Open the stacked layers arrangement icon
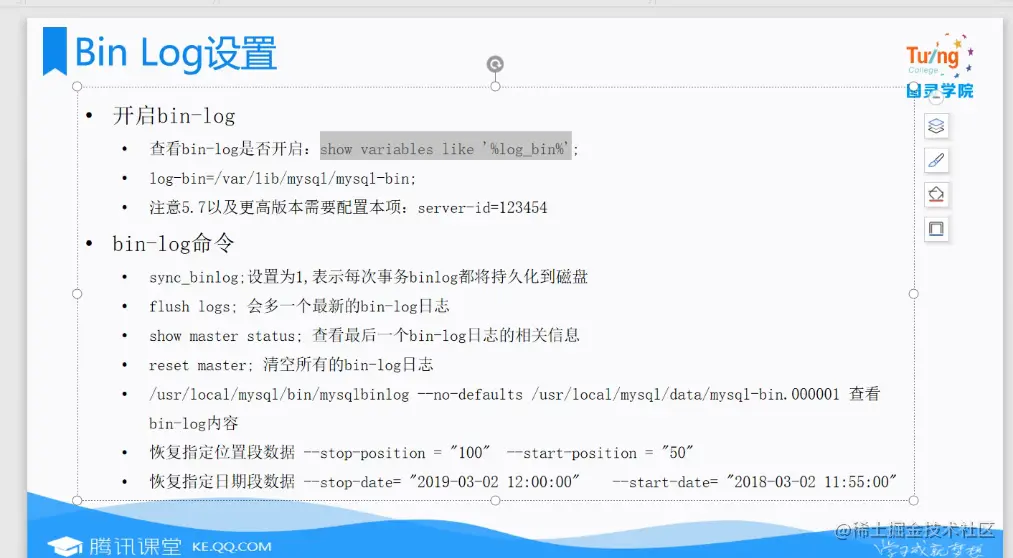1013x558 pixels. click(x=936, y=126)
